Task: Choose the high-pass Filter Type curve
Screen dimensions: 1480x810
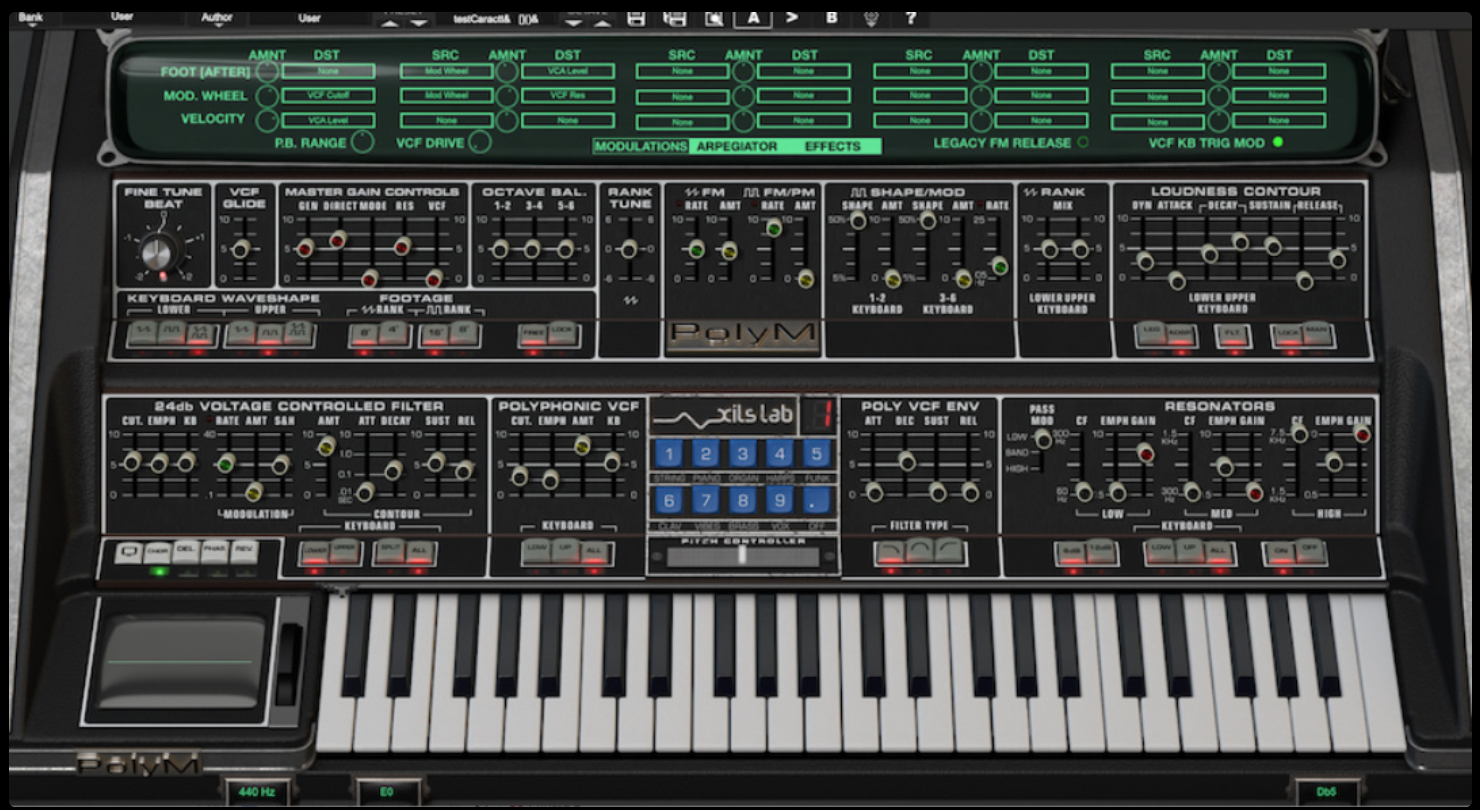Action: tap(950, 550)
